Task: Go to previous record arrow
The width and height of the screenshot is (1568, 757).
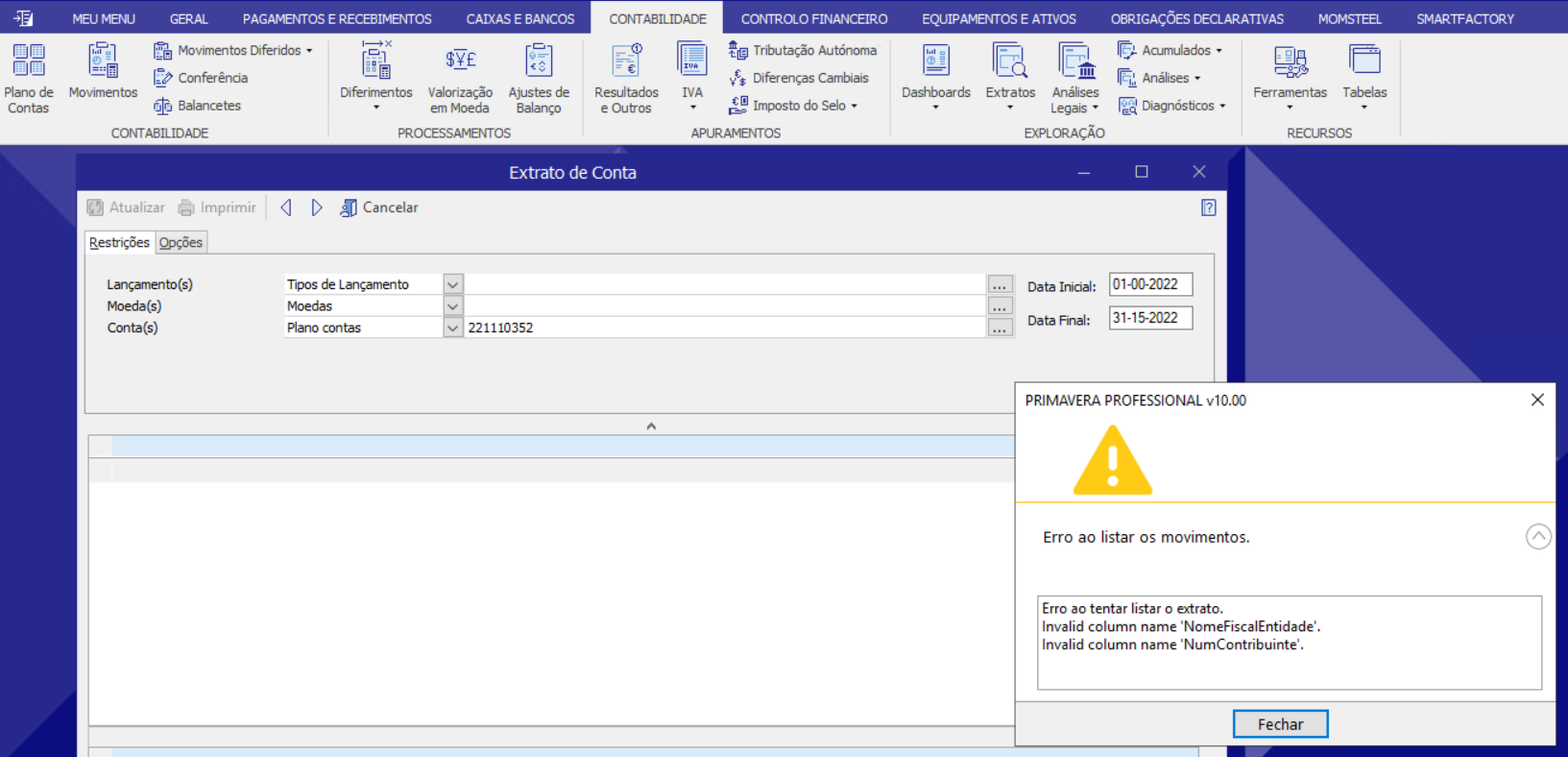Action: tap(286, 208)
